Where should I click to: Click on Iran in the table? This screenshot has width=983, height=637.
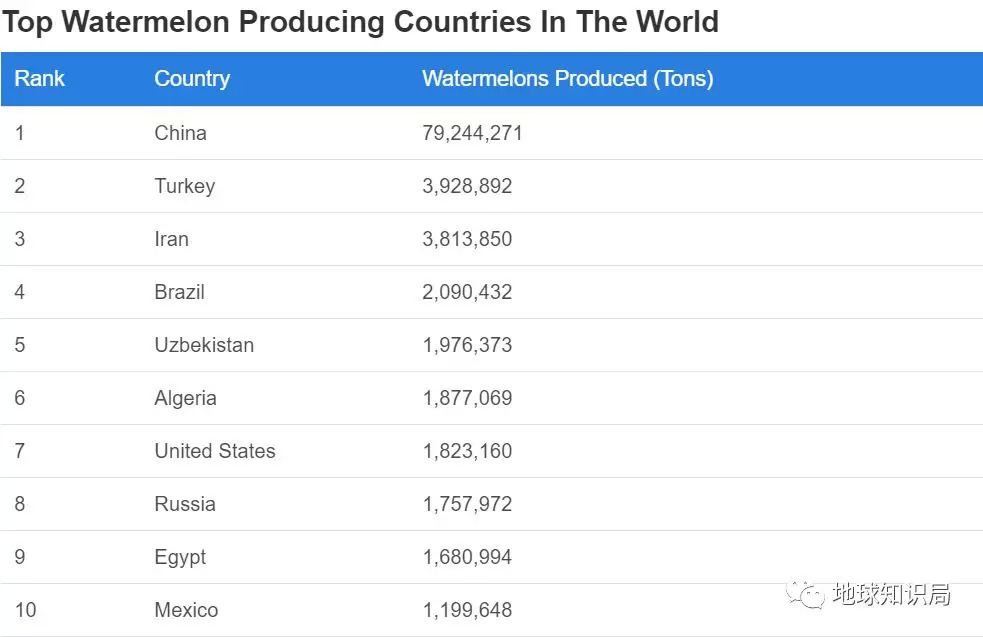pos(171,239)
